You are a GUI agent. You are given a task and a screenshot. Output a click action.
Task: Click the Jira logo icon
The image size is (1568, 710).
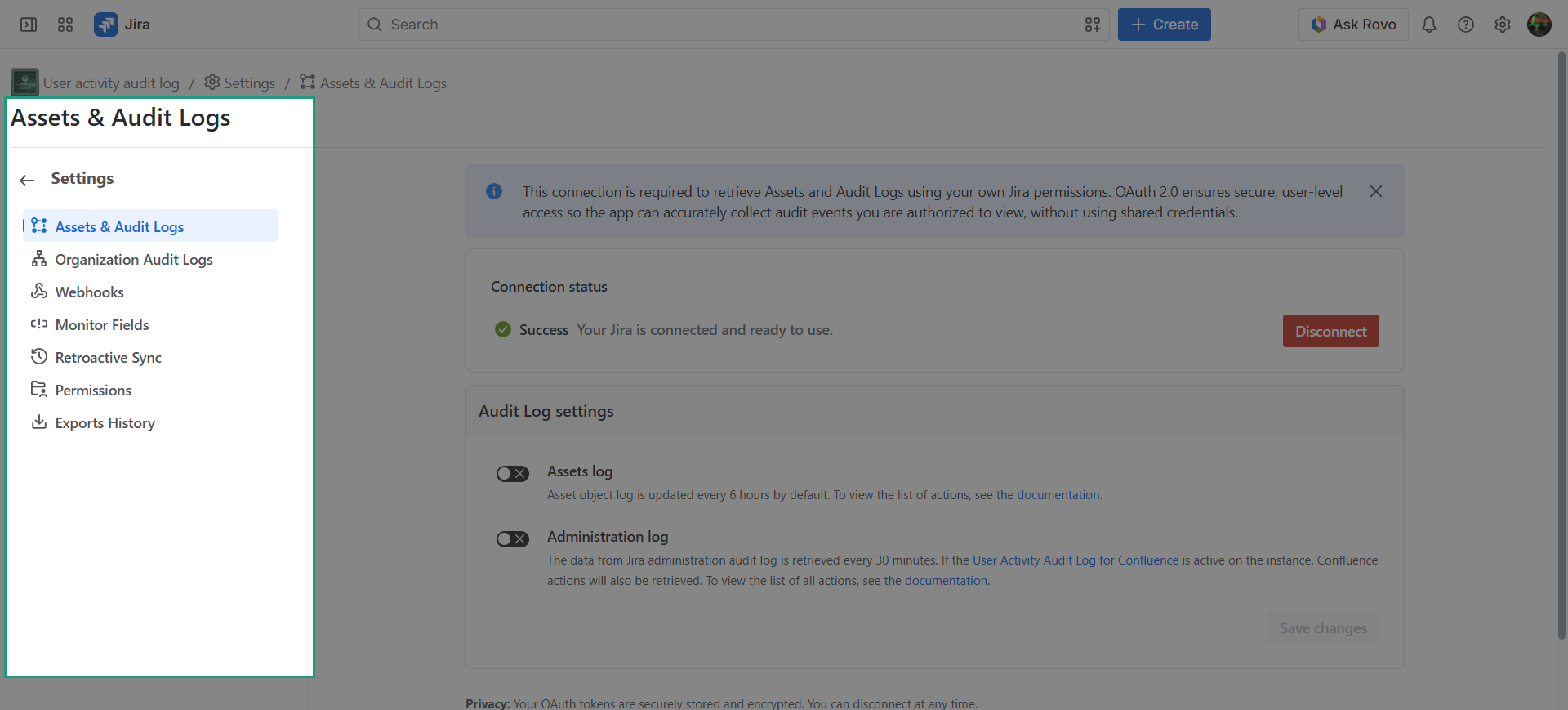(x=106, y=25)
